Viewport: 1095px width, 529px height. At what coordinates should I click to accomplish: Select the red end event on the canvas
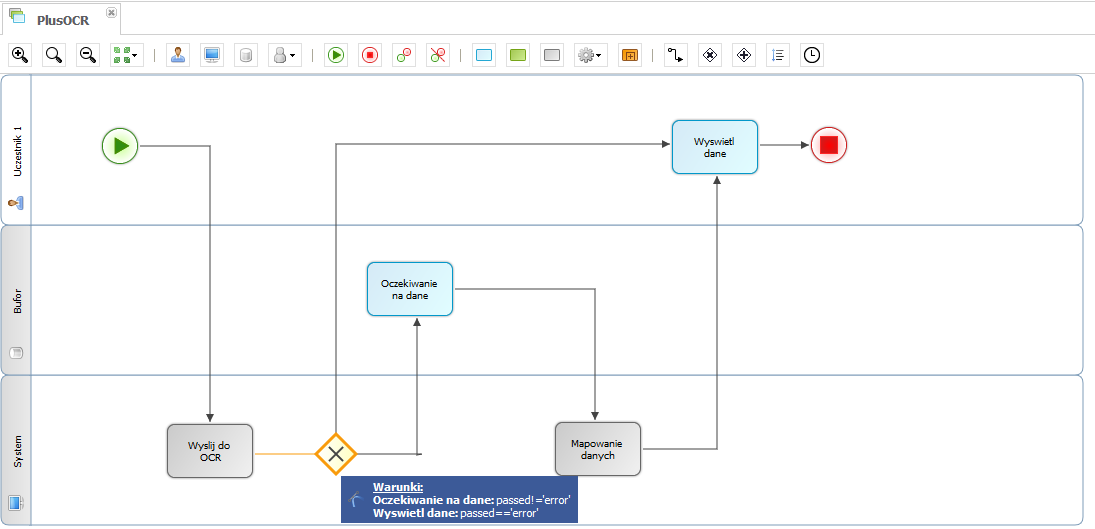click(829, 145)
